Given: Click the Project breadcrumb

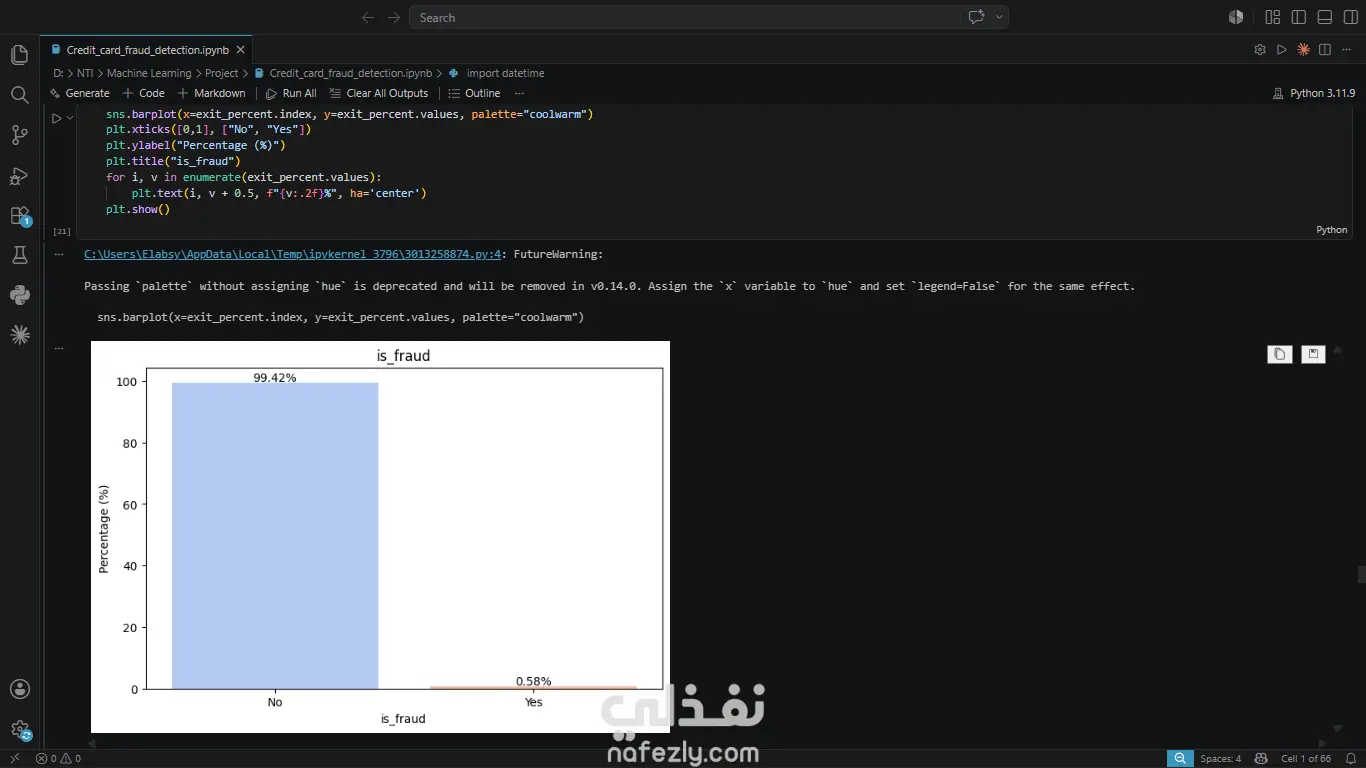Looking at the screenshot, I should tap(222, 73).
